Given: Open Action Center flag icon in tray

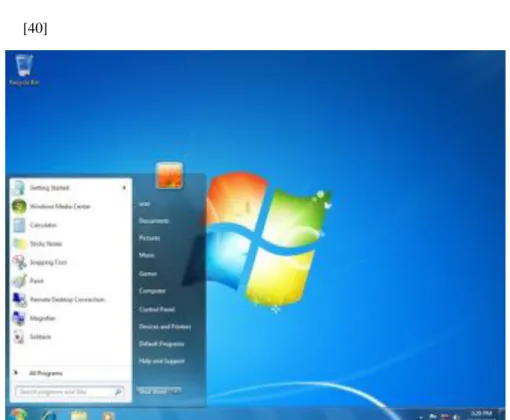Looking at the screenshot, I should [x=433, y=416].
